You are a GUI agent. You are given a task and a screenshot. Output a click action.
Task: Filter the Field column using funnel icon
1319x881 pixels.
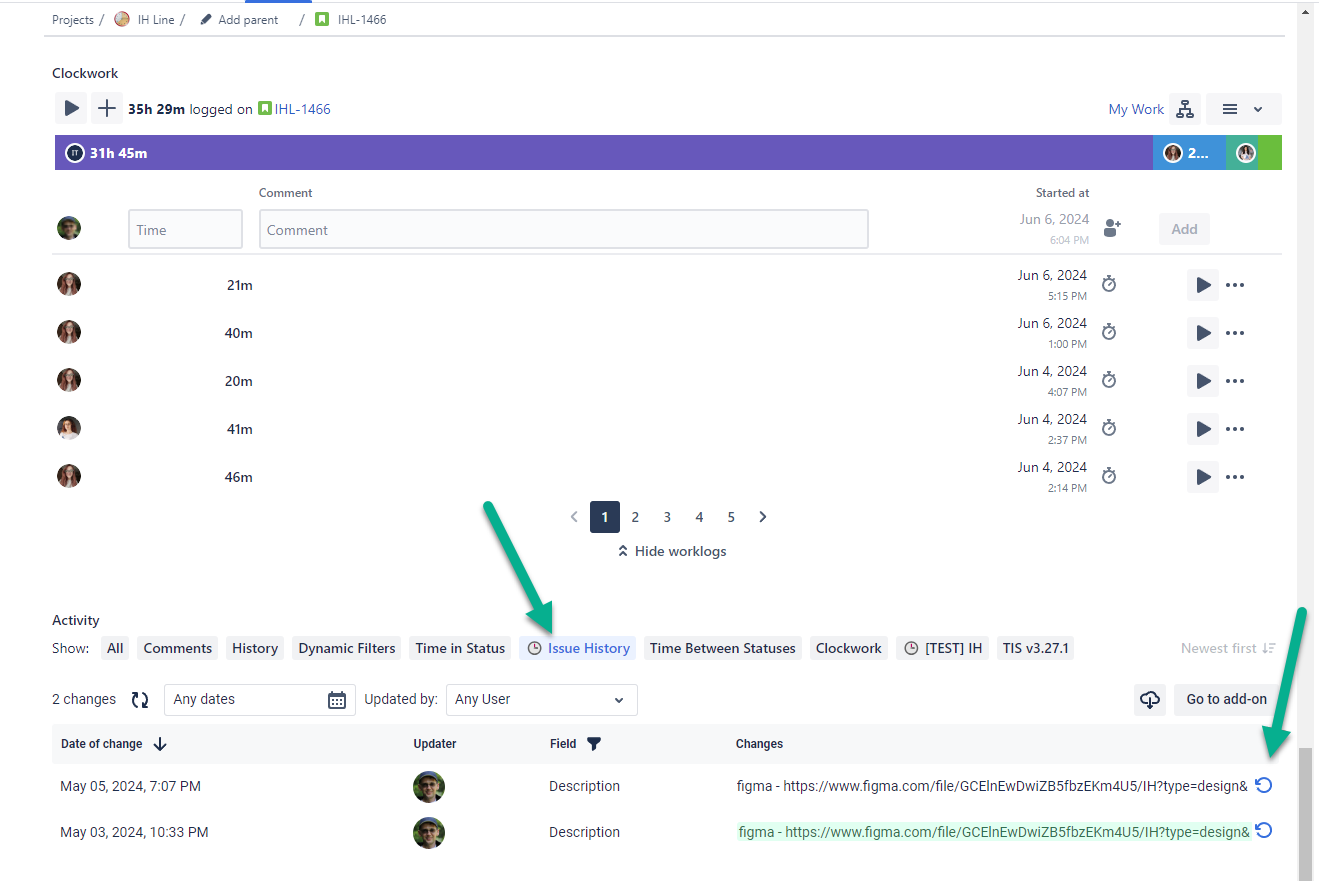594,744
